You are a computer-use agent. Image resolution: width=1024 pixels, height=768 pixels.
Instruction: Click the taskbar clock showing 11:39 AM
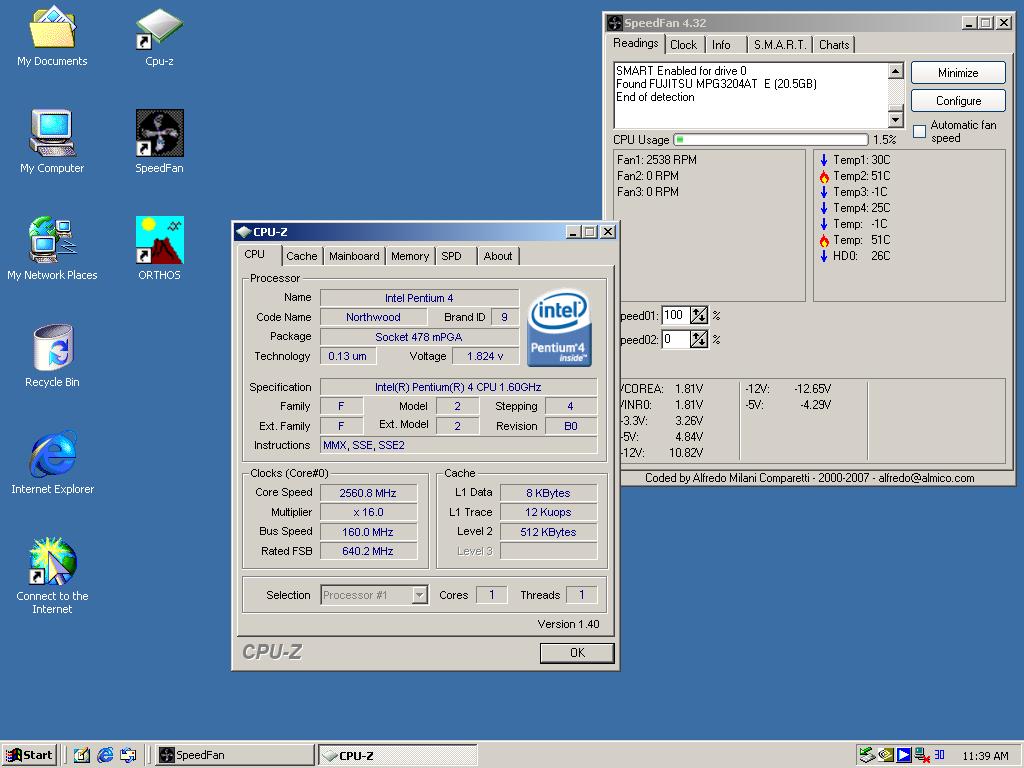pos(985,756)
